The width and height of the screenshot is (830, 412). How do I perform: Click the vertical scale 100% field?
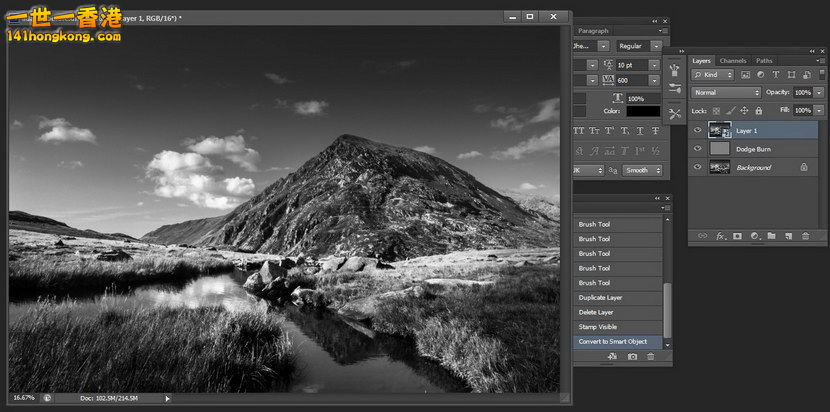click(643, 98)
